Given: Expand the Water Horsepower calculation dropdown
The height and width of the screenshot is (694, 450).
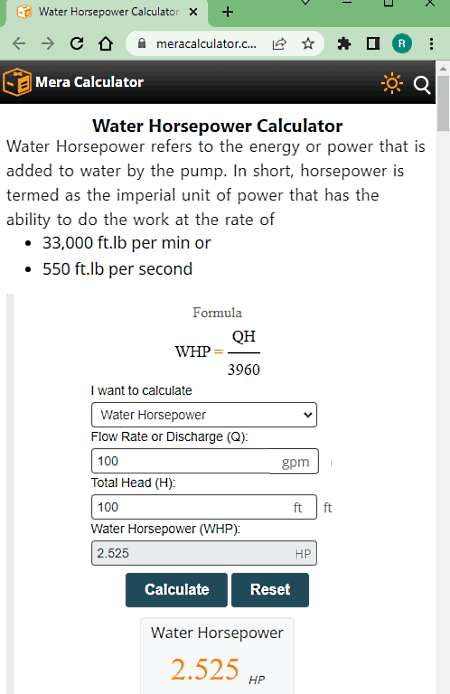Looking at the screenshot, I should coord(204,415).
